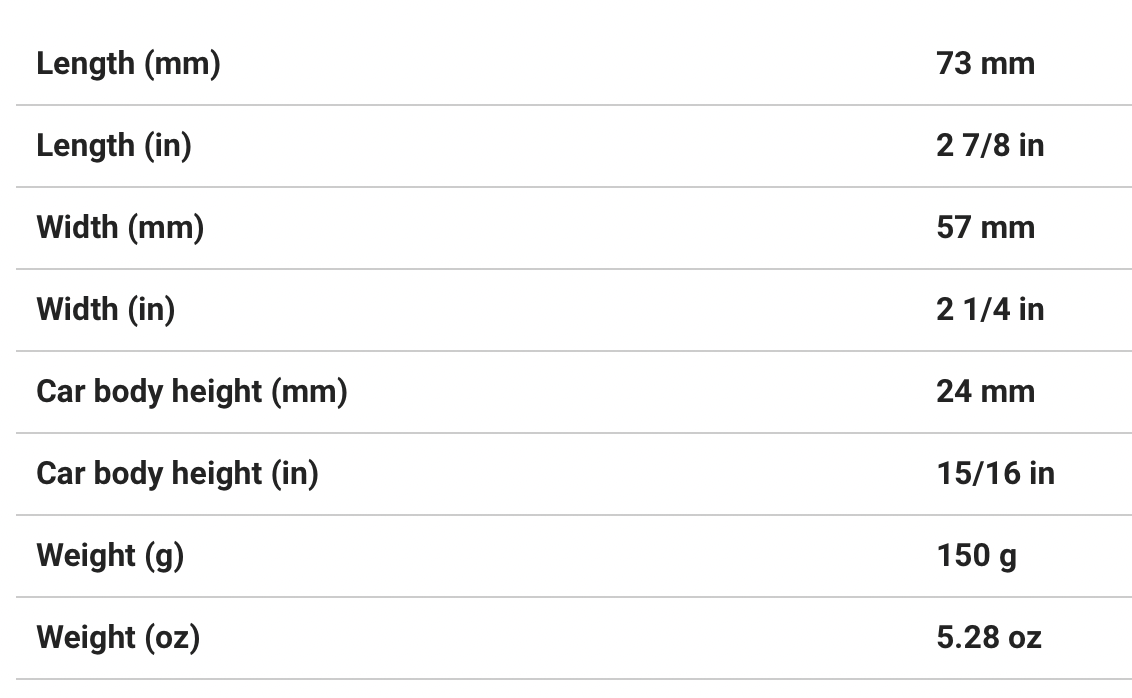
Task: Select the 15/16 in value
Action: 995,474
